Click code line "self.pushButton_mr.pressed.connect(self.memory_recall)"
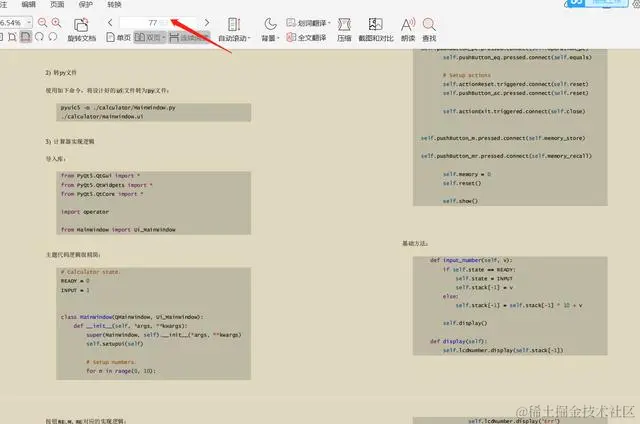This screenshot has width=640, height=424. coord(506,156)
